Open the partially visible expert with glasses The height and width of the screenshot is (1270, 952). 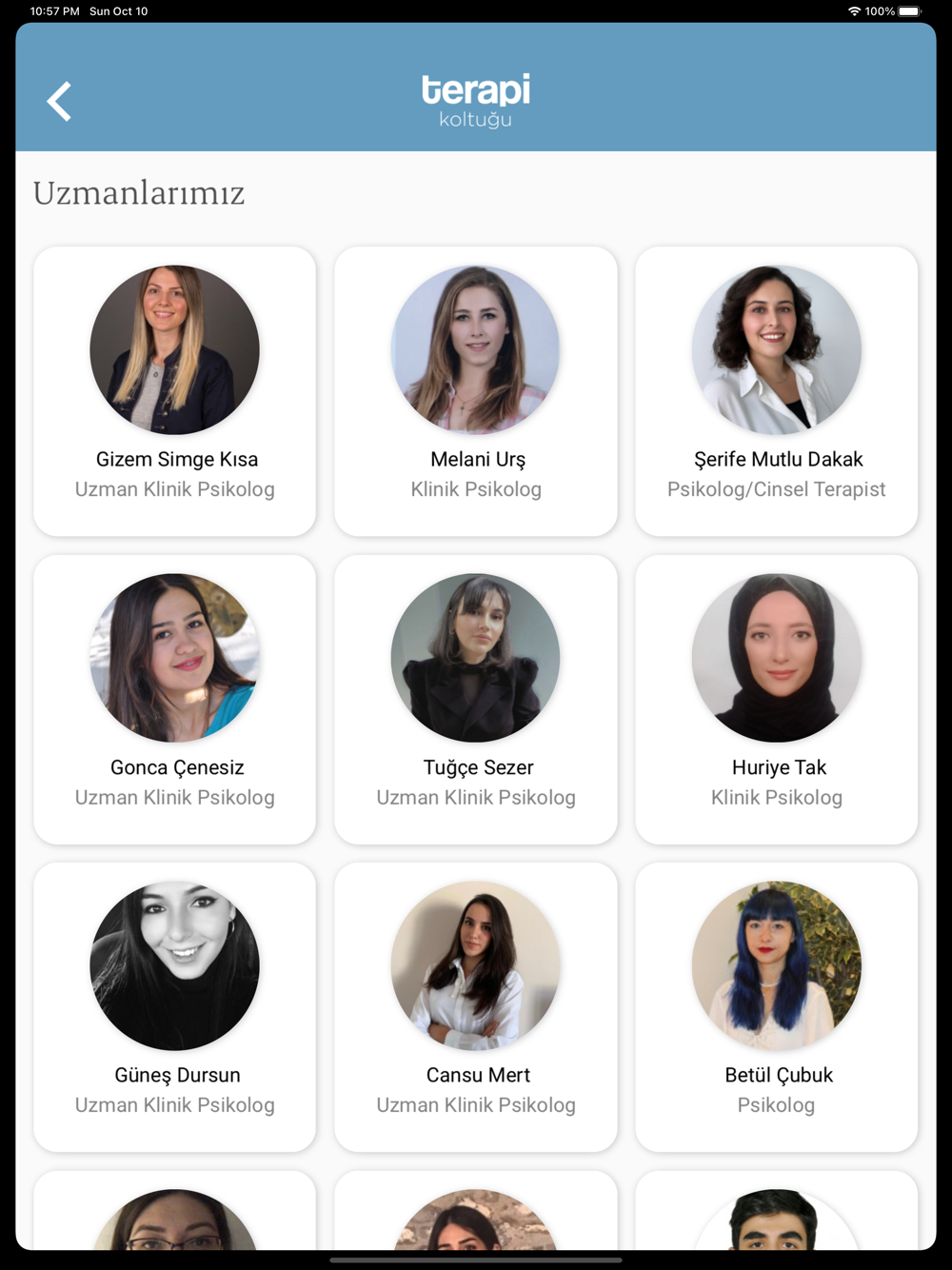click(175, 1219)
